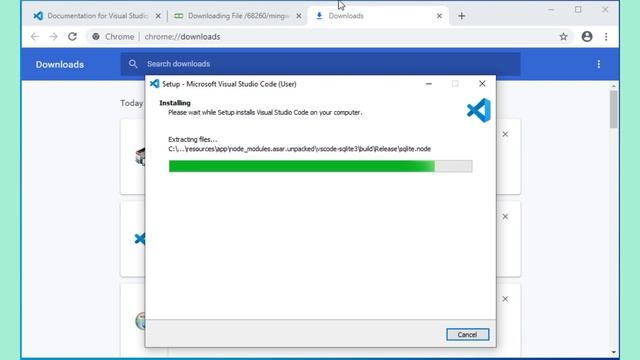The width and height of the screenshot is (640, 360).
Task: Select the Downloads browser tab
Action: coord(378,16)
